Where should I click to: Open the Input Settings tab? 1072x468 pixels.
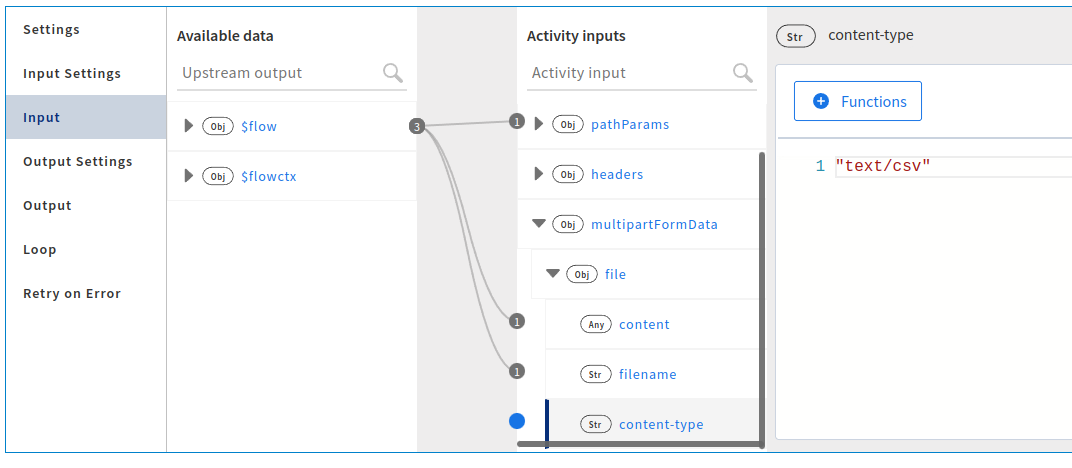(72, 73)
